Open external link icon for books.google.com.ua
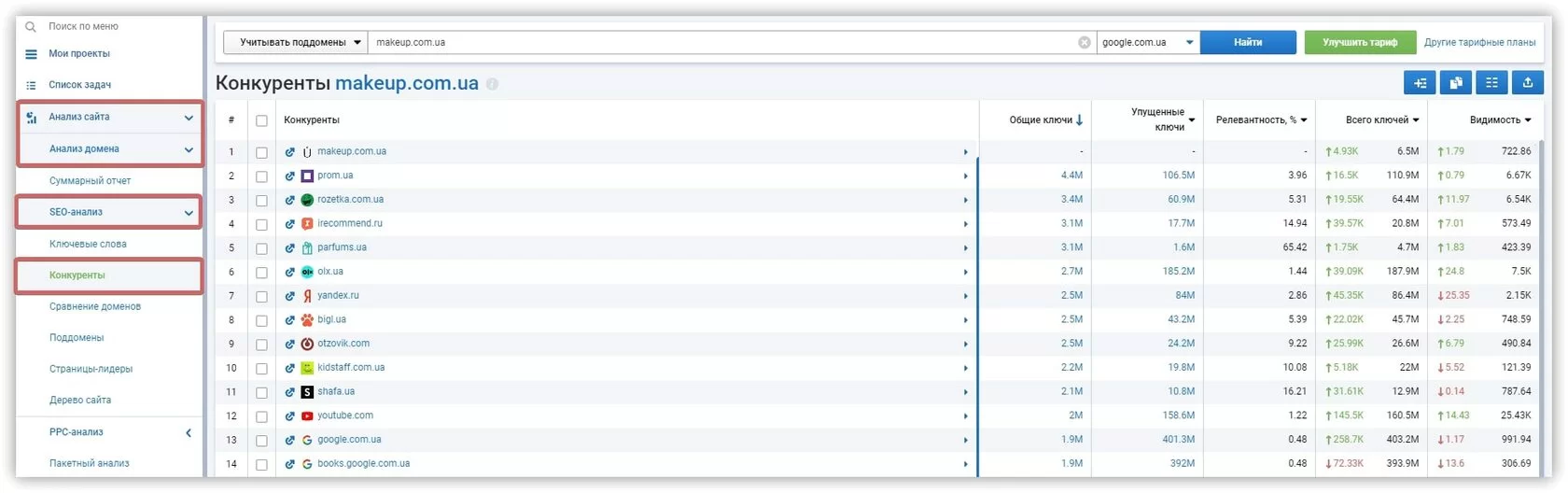This screenshot has width=1568, height=493. (x=290, y=464)
